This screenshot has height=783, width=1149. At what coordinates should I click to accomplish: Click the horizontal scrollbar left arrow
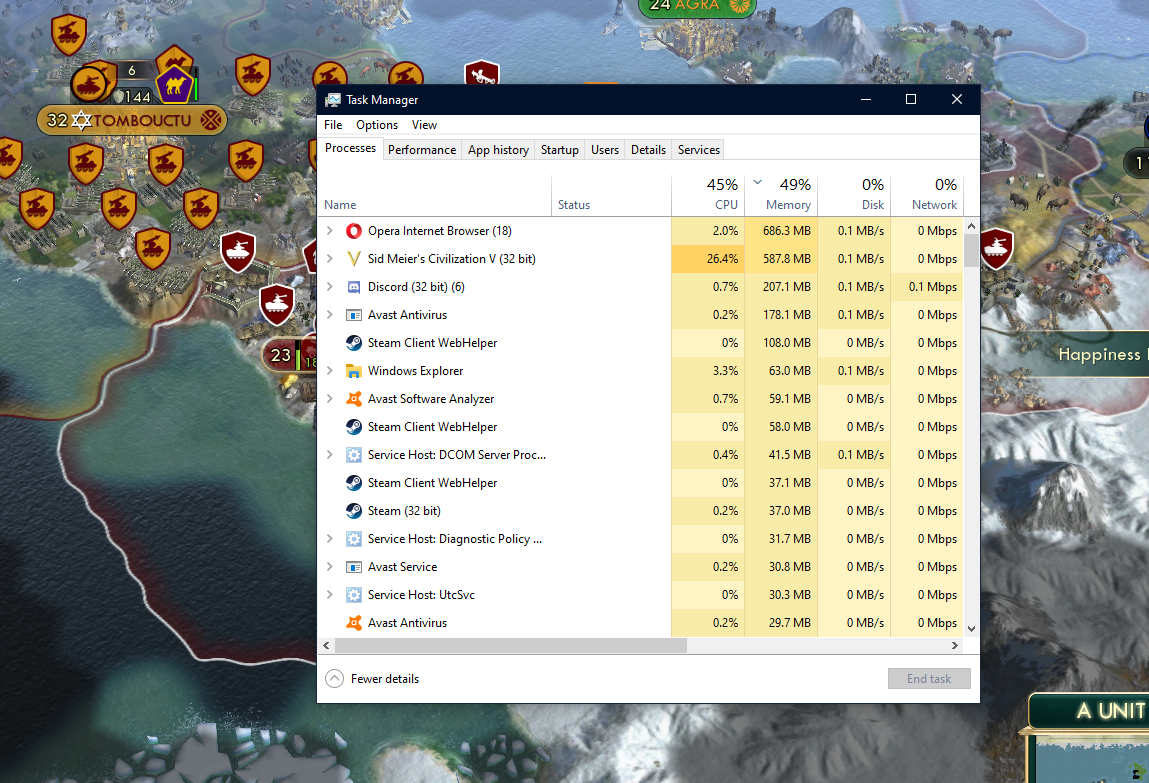(327, 646)
